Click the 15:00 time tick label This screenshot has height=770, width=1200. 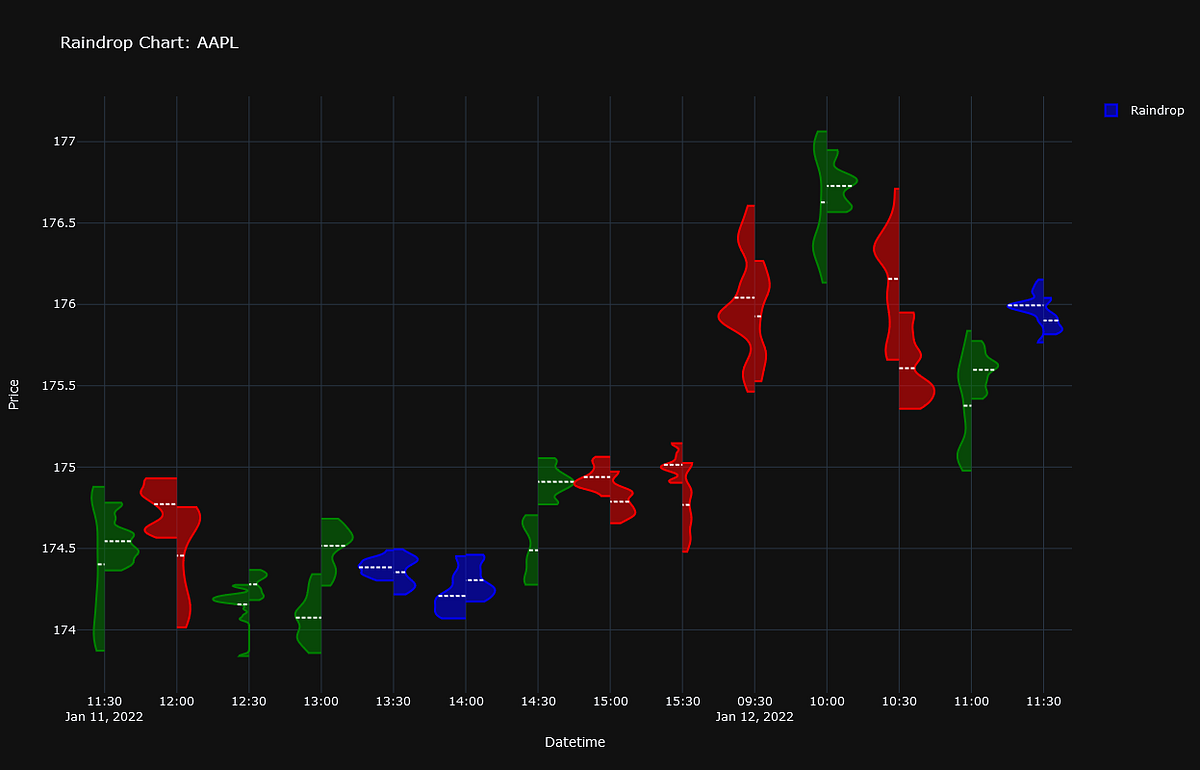coord(611,701)
